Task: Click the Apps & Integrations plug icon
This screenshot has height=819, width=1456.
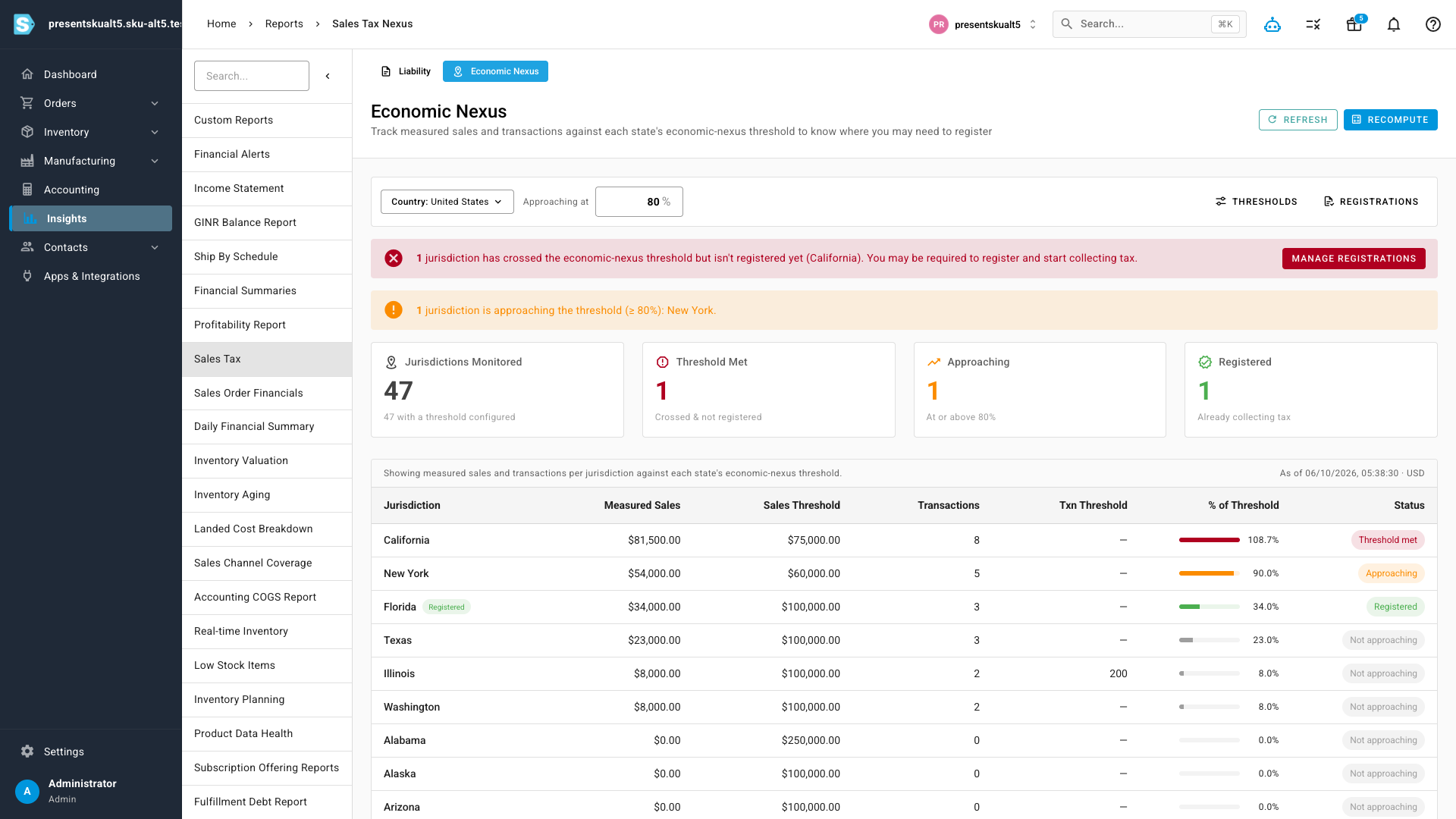Action: (x=27, y=276)
